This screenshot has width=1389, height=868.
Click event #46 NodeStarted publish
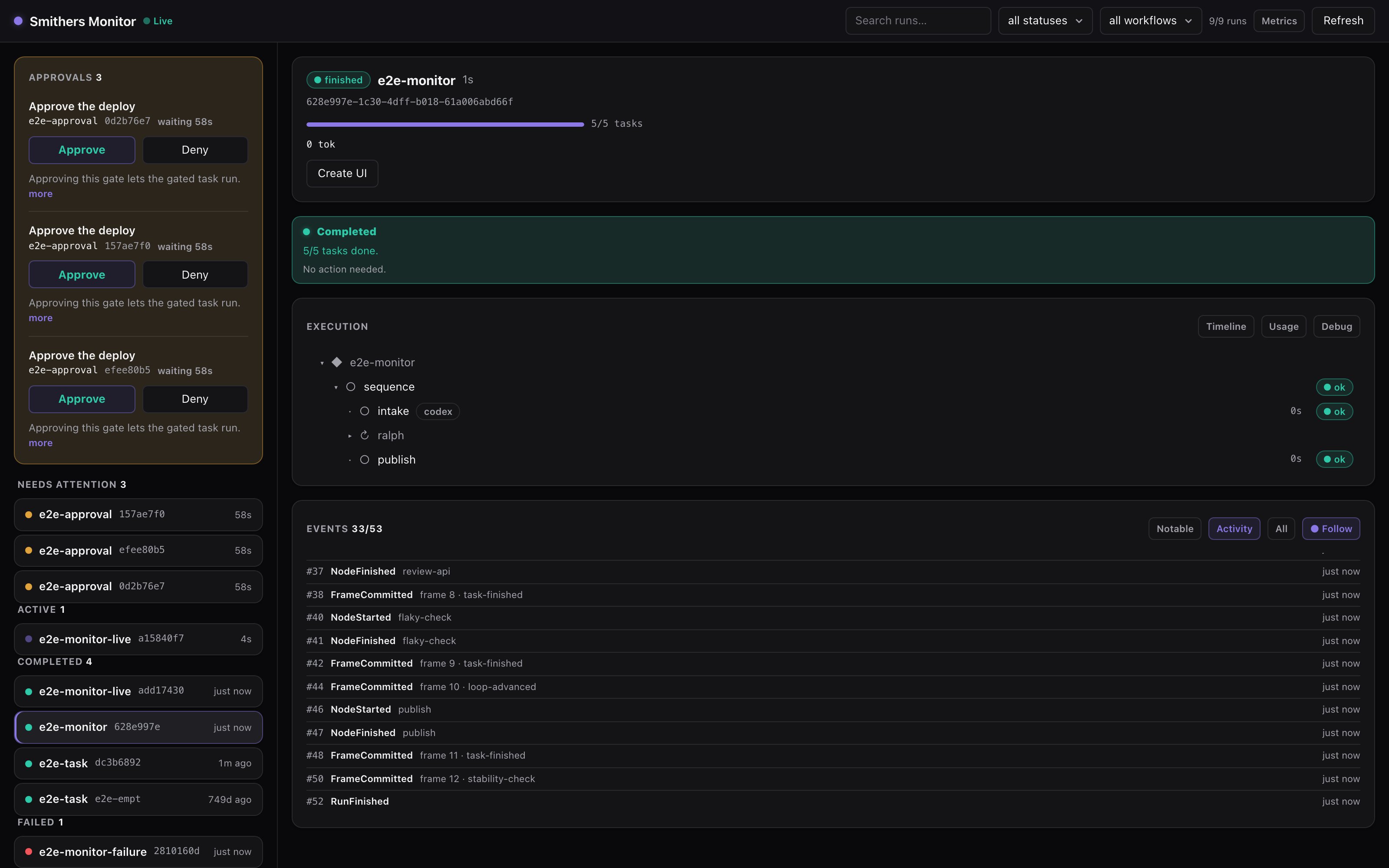833,710
